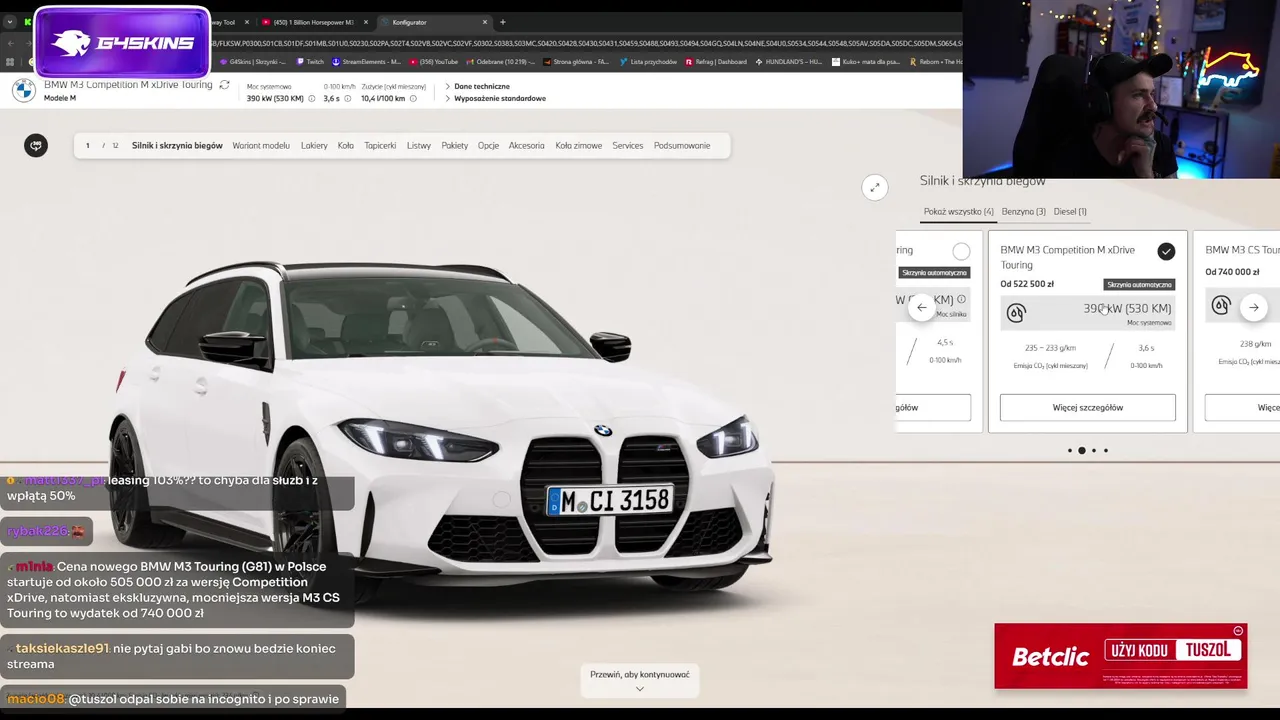
Task: Click Więcej szczegółów on the M3 CS card
Action: [1243, 408]
